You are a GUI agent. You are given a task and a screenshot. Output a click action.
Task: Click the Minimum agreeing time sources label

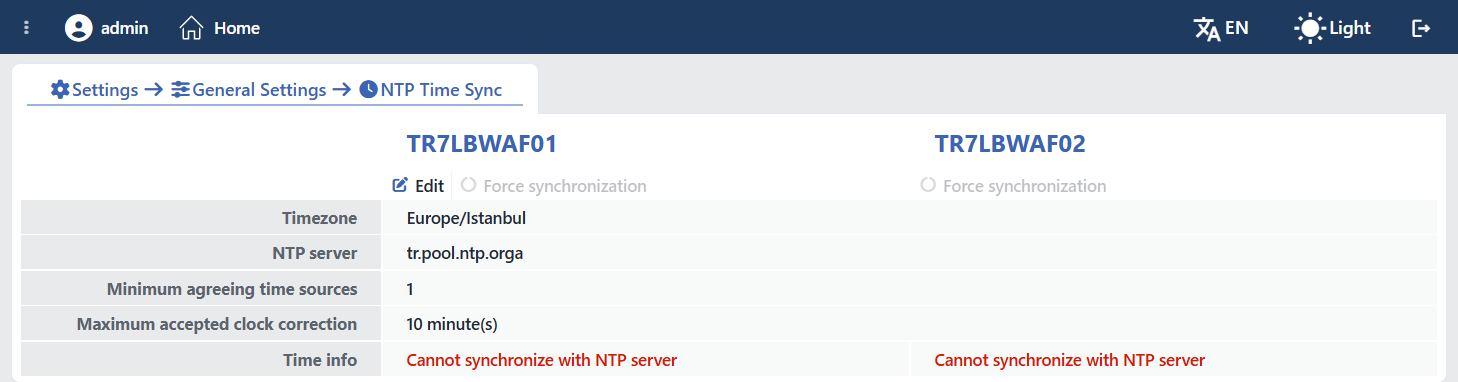click(x=232, y=289)
